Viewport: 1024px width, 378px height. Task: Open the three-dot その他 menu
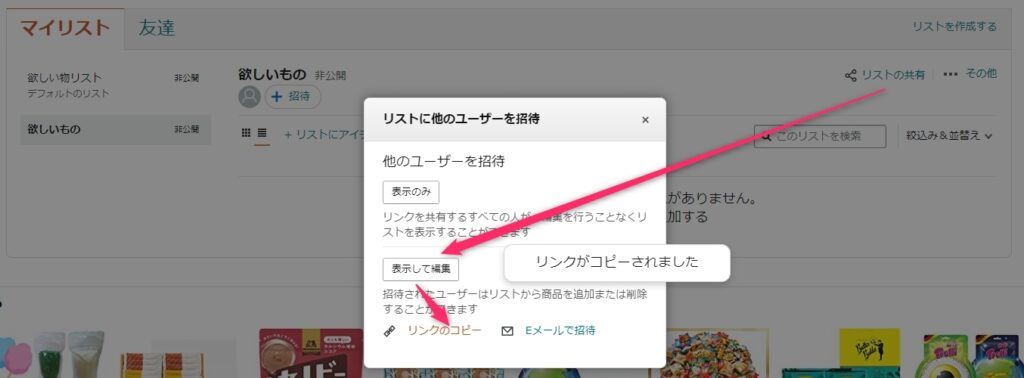pos(950,74)
